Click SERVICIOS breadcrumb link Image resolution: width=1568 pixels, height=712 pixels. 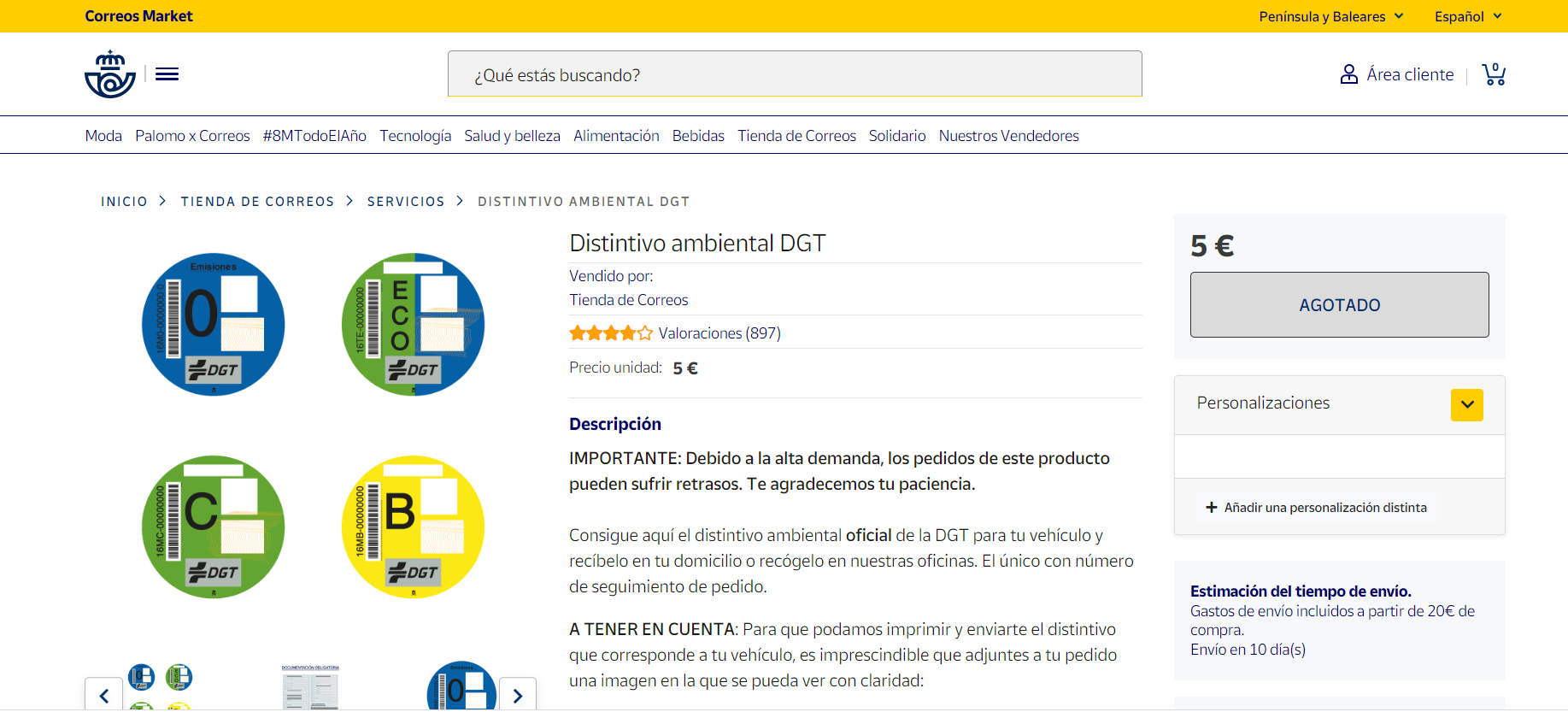[x=406, y=202]
